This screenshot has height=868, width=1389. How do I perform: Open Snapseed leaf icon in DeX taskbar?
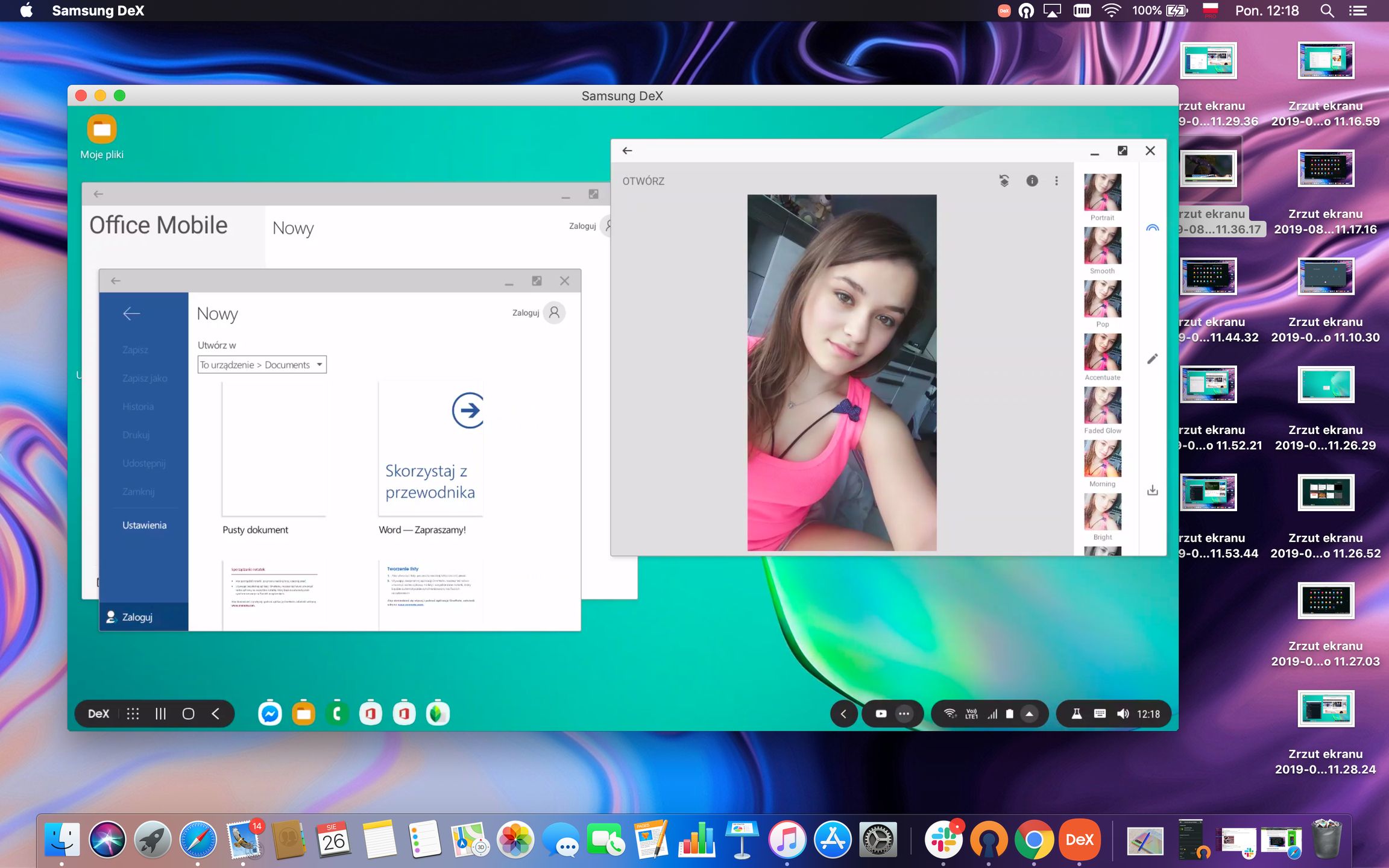coord(438,714)
